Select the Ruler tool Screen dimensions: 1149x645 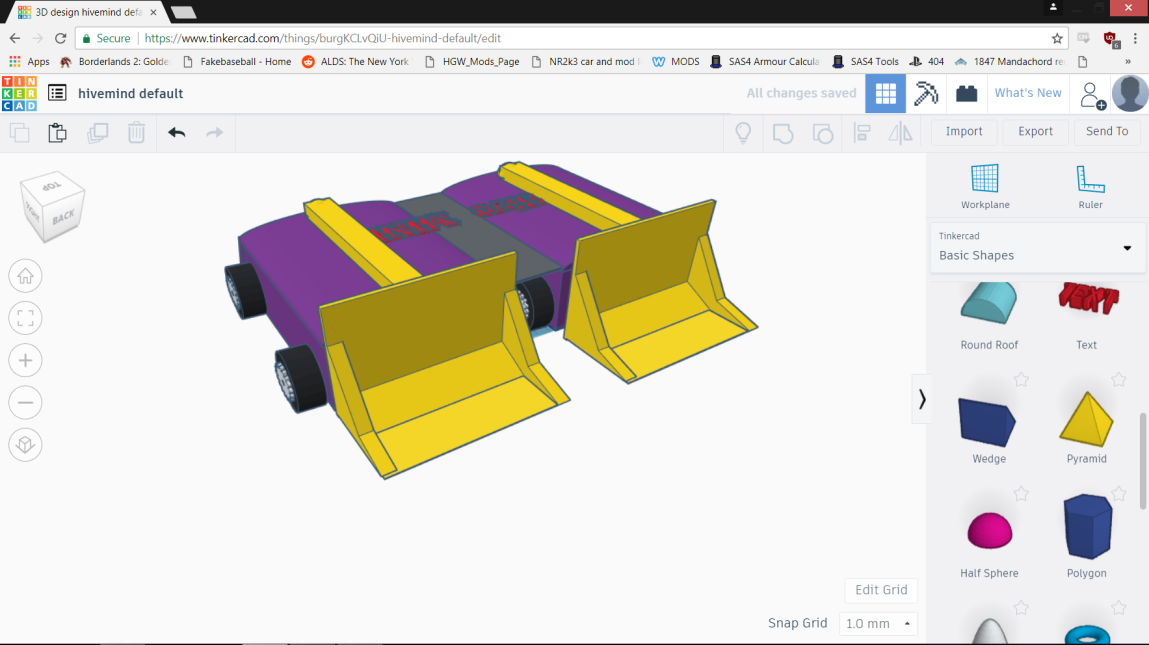pos(1090,186)
